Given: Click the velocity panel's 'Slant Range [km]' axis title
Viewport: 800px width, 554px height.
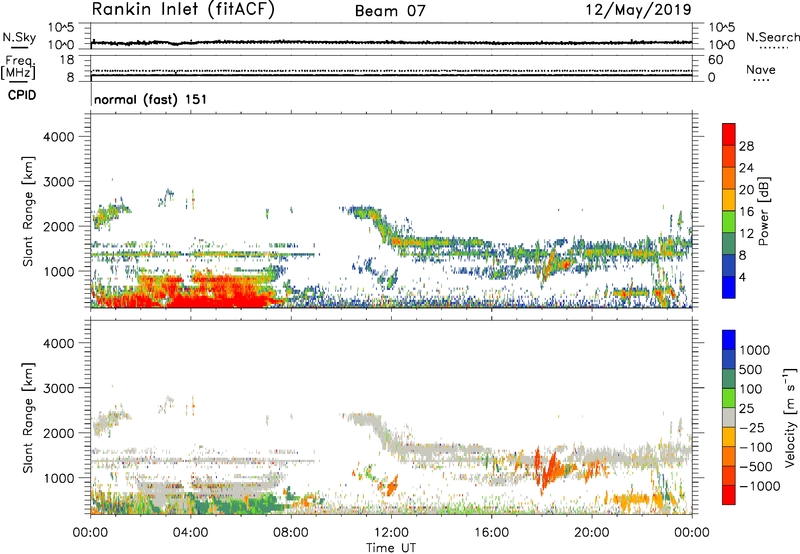Looking at the screenshot, I should click(x=28, y=417).
